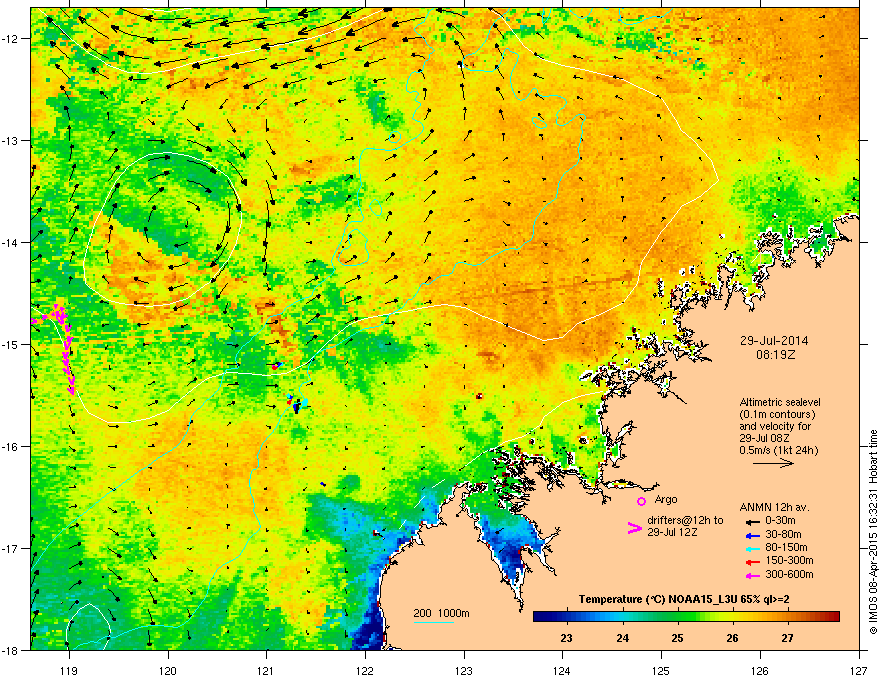Click the time label 08:19Z
This screenshot has height=680, width=880.
(775, 355)
